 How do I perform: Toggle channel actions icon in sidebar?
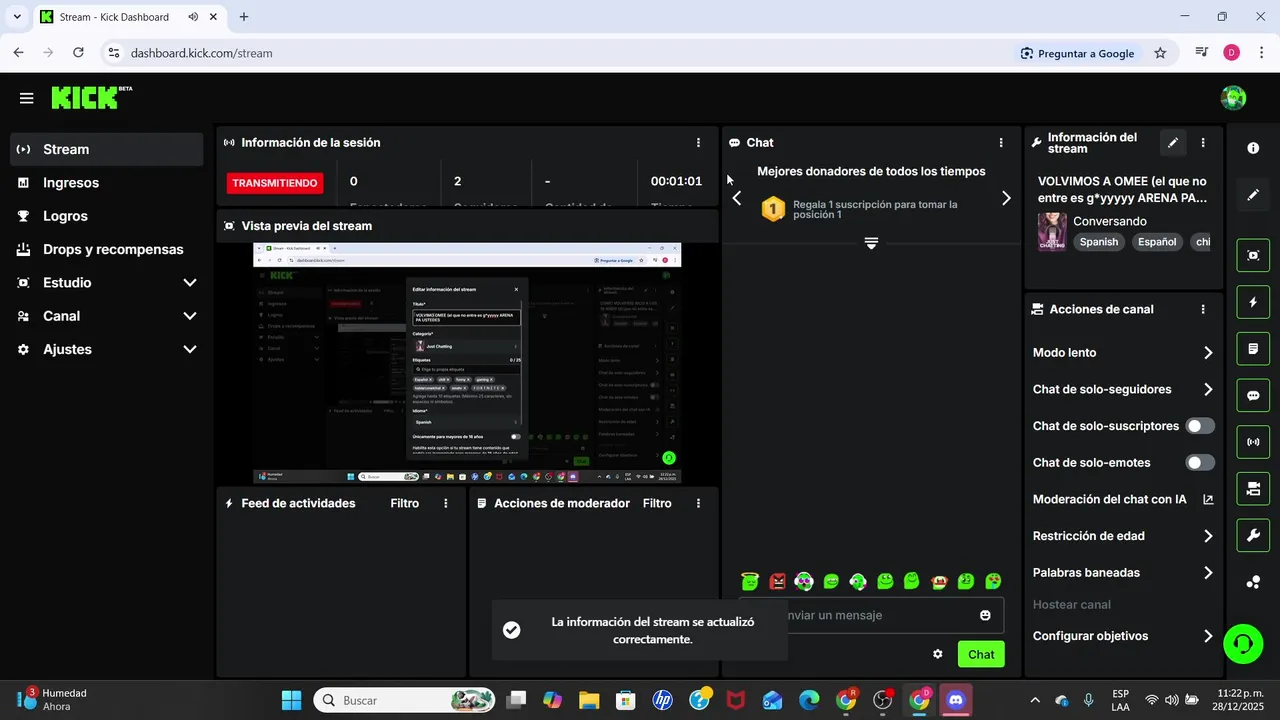(1253, 489)
